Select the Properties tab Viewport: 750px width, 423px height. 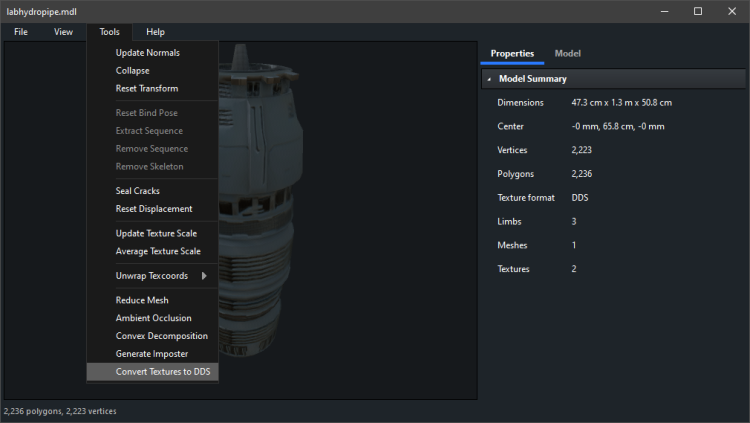point(512,53)
